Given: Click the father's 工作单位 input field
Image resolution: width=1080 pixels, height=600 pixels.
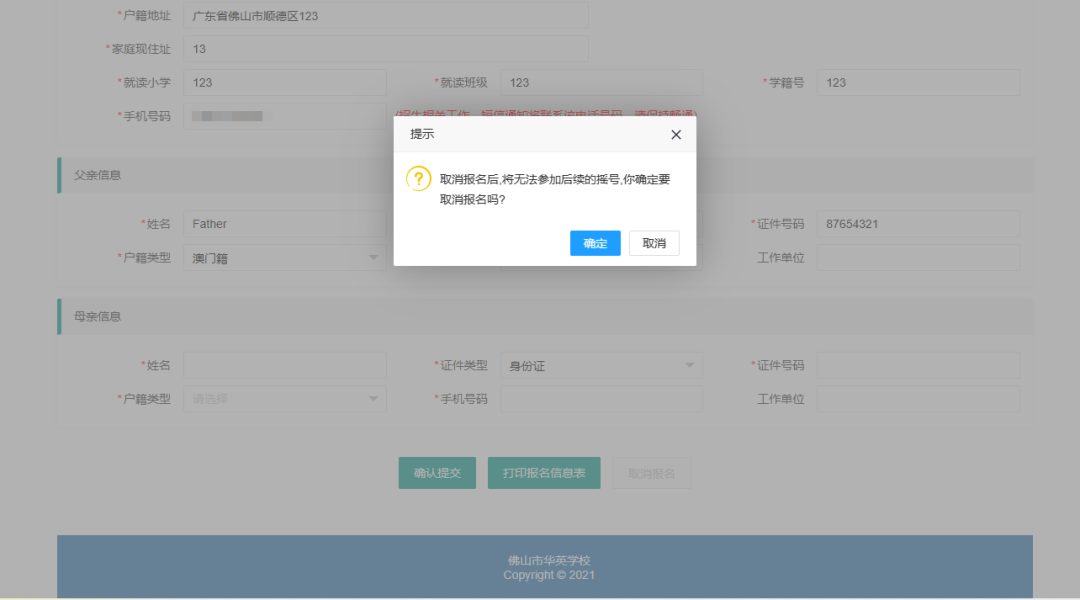Looking at the screenshot, I should tap(917, 258).
